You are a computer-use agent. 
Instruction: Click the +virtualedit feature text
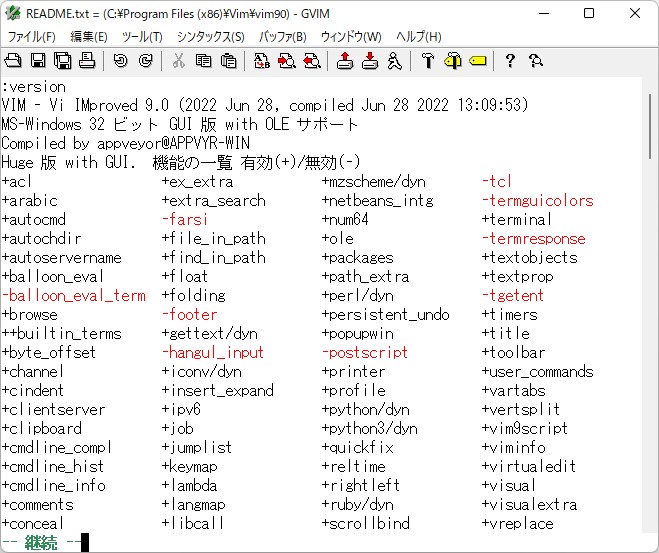coord(529,466)
